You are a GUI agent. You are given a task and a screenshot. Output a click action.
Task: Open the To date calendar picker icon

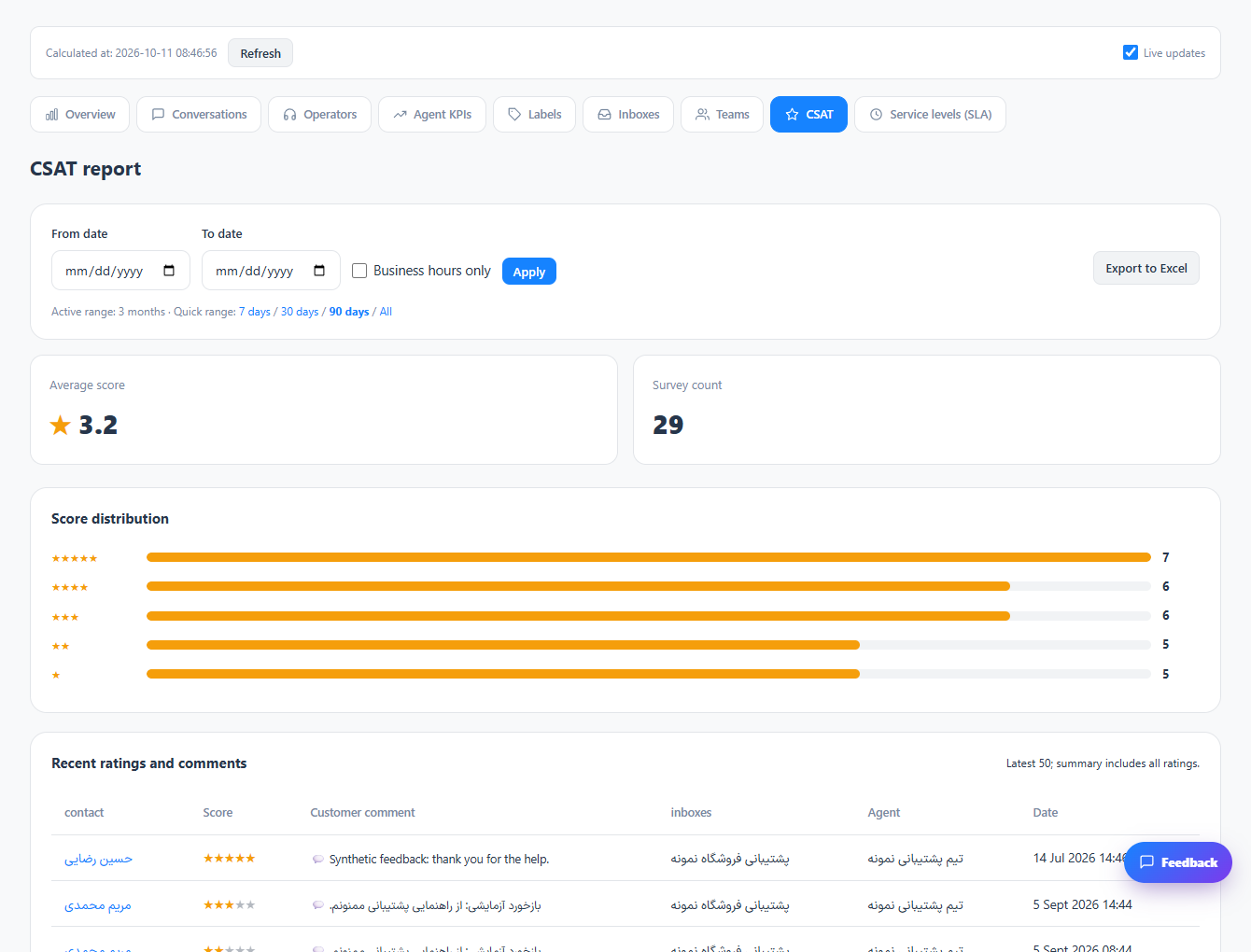(x=319, y=271)
